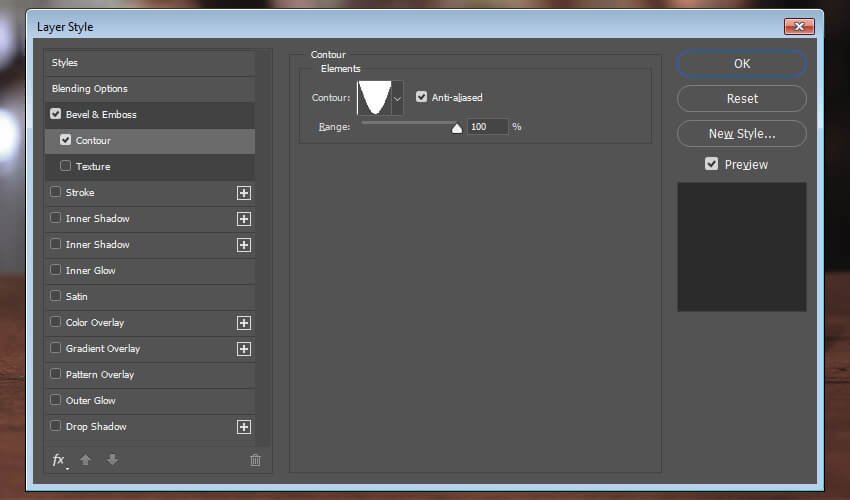Open the fx add-effect menu icon

click(x=59, y=460)
